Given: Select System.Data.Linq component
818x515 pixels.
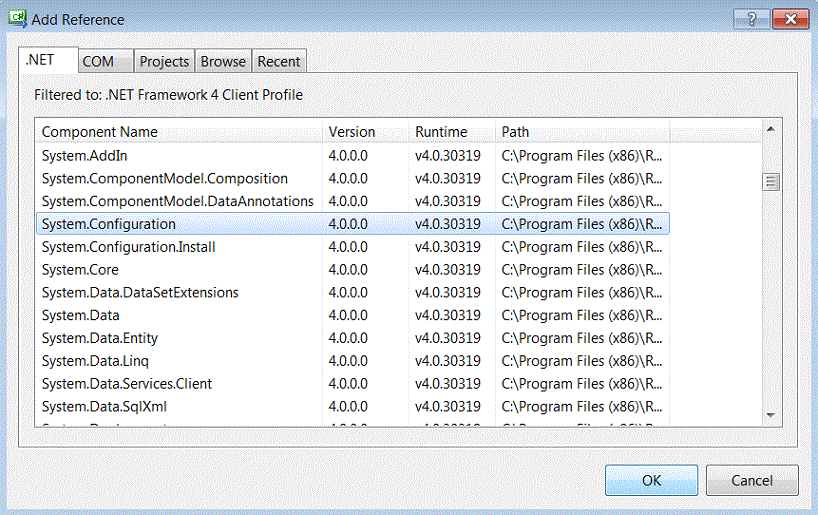Looking at the screenshot, I should 353,361.
